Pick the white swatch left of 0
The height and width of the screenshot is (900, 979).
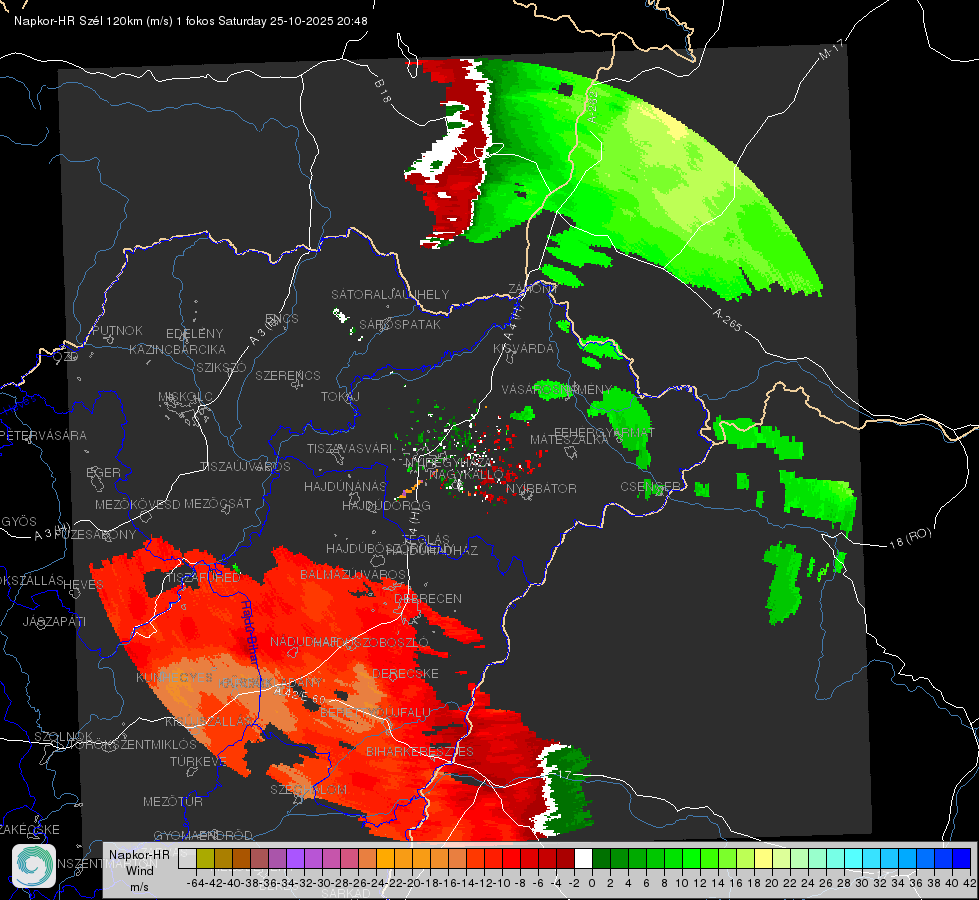click(x=583, y=859)
